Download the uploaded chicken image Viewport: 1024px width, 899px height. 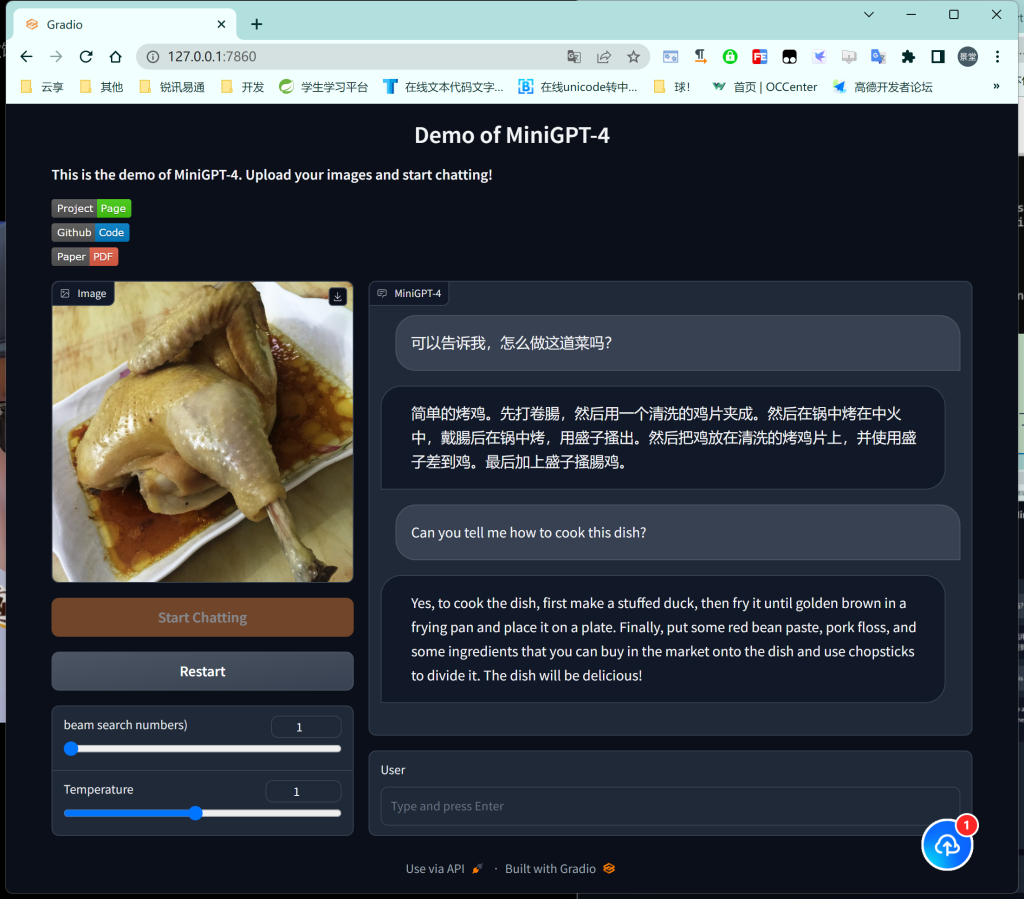coord(338,296)
